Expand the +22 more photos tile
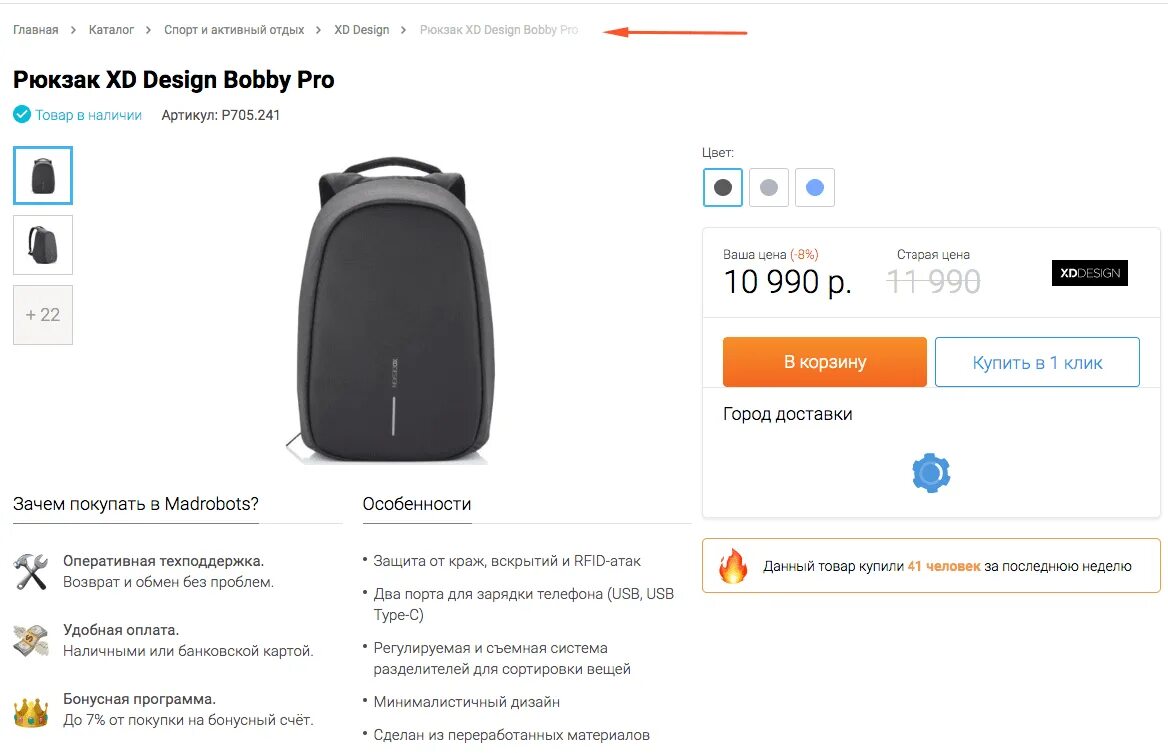Viewport: 1168px width, 753px height. coord(42,315)
